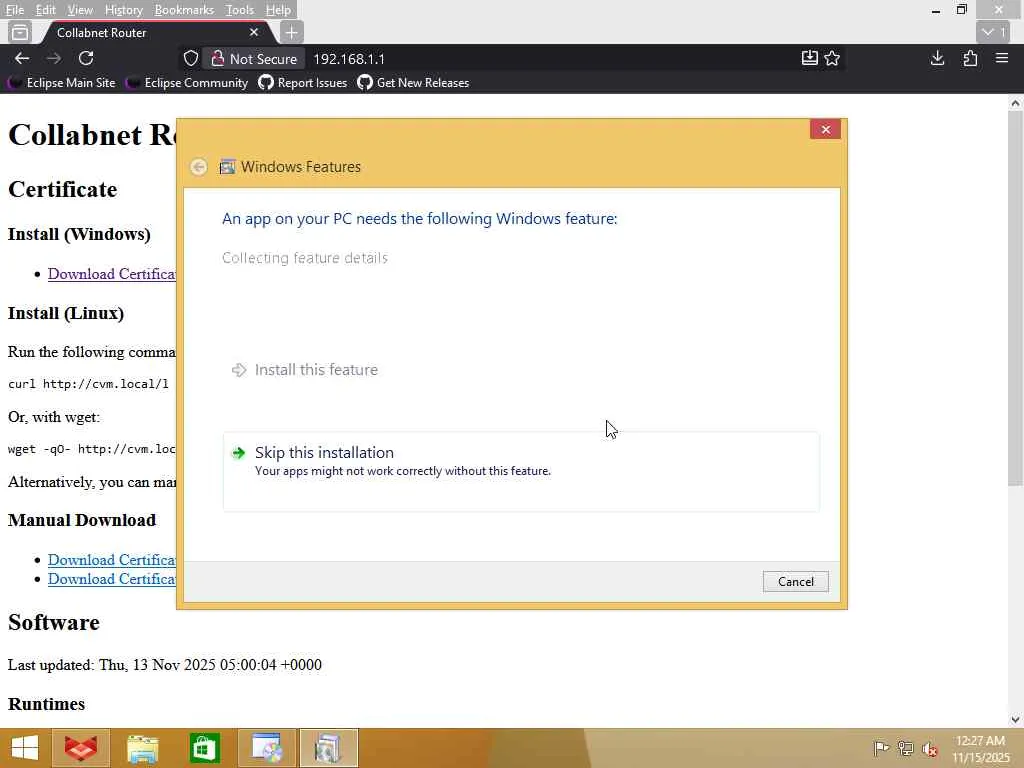Click the vertical scrollbar thumb
Image resolution: width=1024 pixels, height=768 pixels.
point(1015,298)
